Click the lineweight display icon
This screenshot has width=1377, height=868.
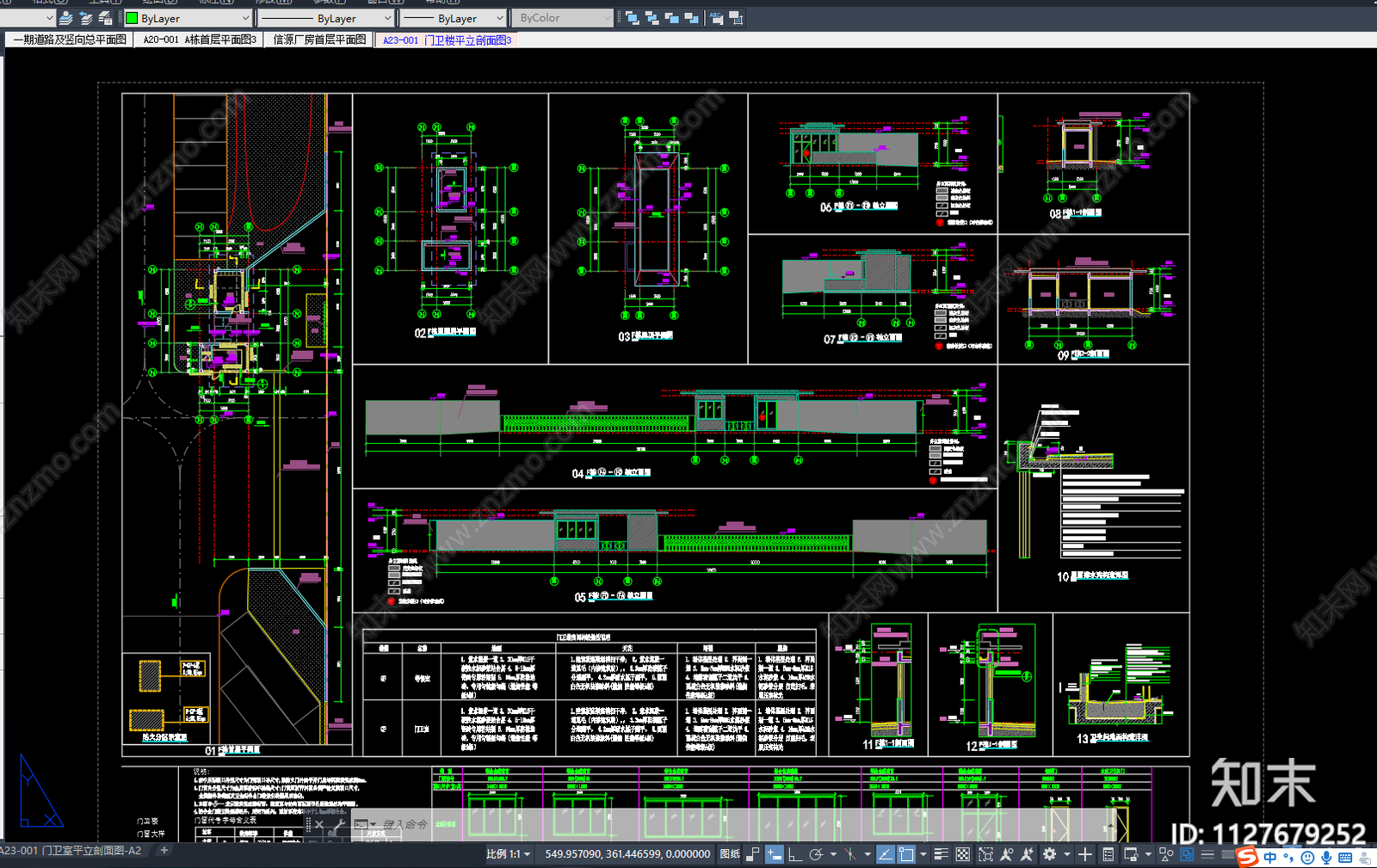click(941, 854)
